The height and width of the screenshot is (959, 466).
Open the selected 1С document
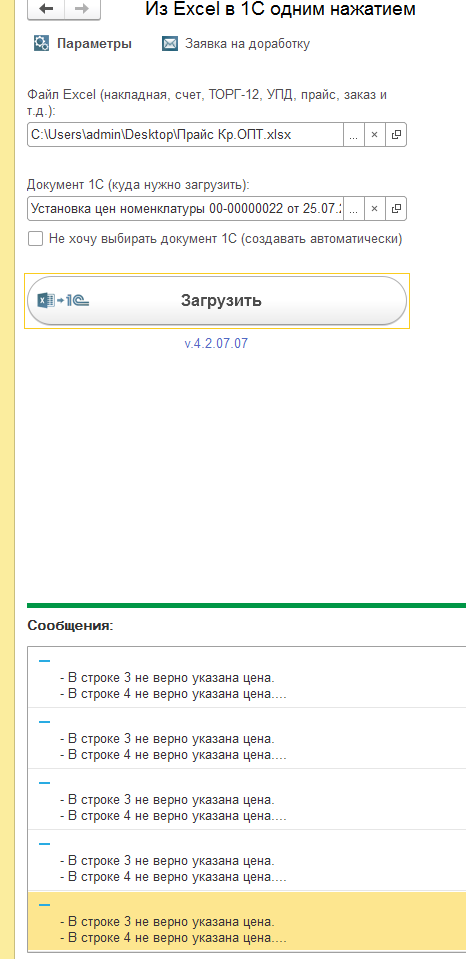tap(396, 209)
